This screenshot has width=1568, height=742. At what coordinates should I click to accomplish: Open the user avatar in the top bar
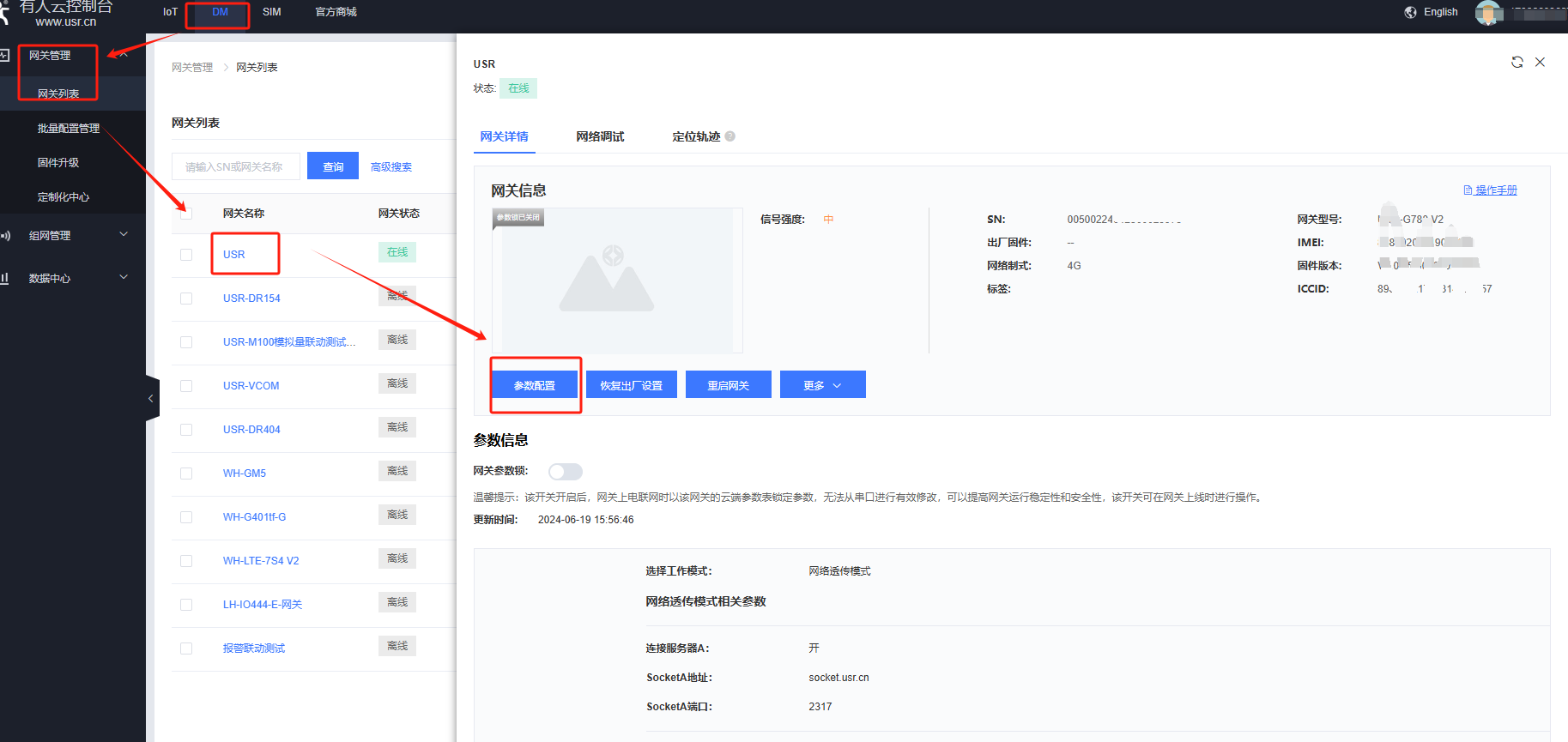(1487, 13)
